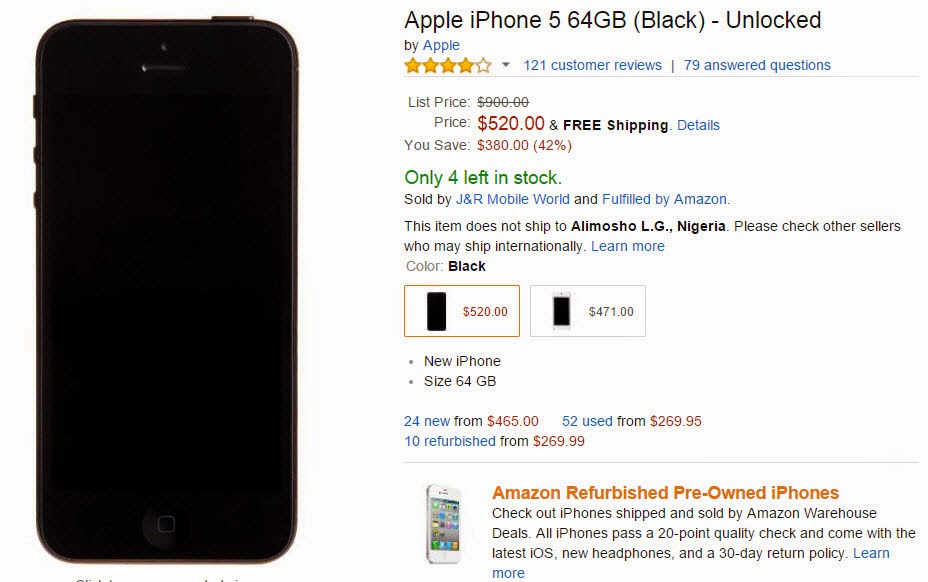Click the large black iPhone product image

(x=166, y=290)
